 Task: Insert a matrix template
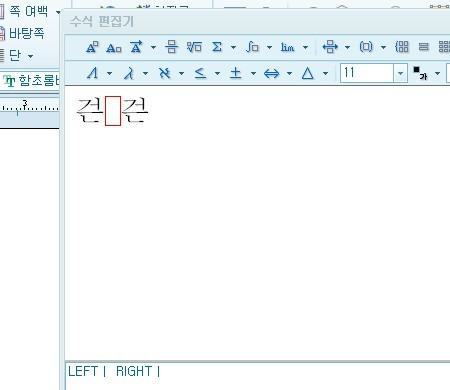[x=444, y=47]
